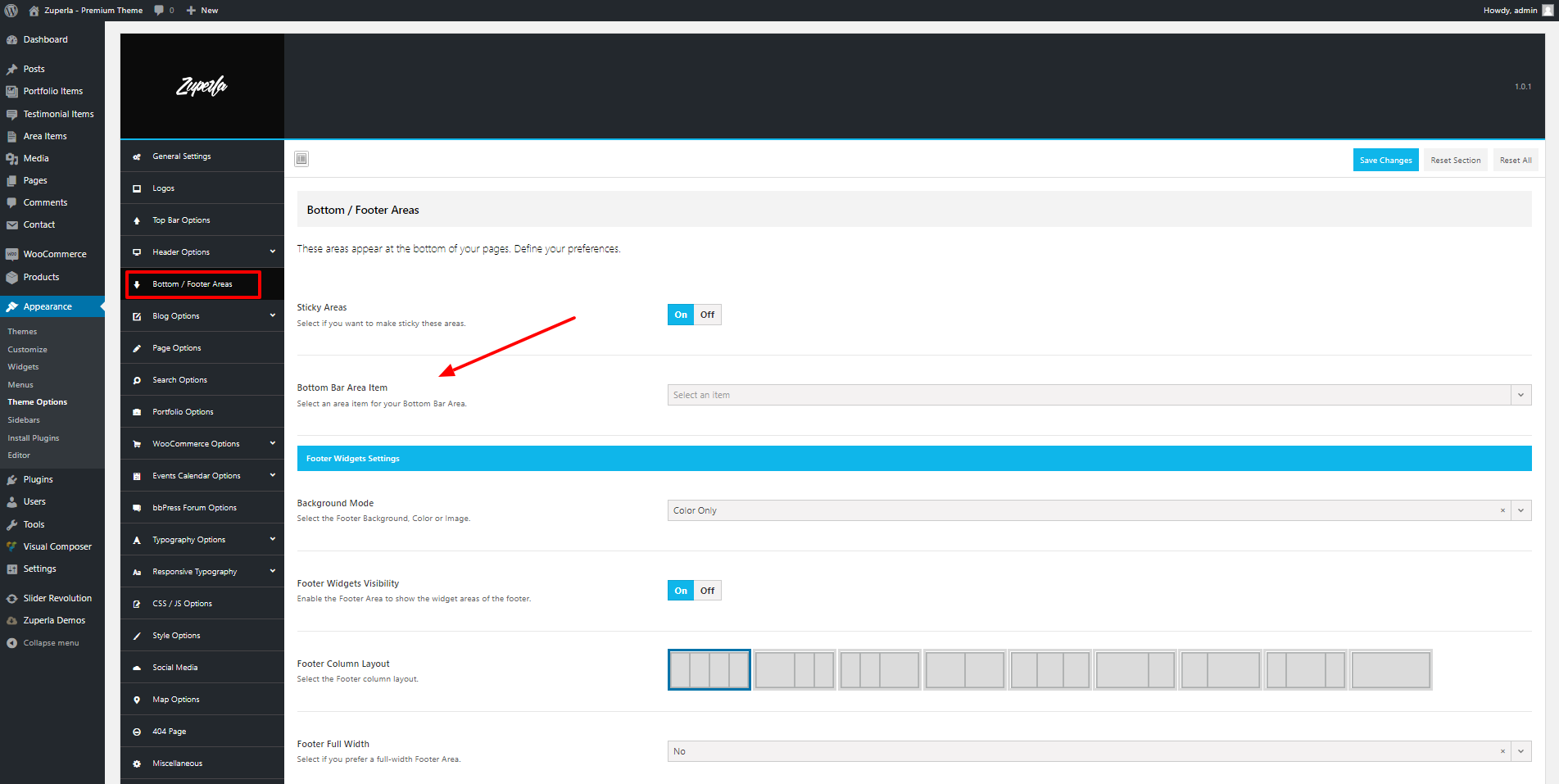
Task: Open the Bottom Bar Area Item dropdown
Action: point(1099,395)
